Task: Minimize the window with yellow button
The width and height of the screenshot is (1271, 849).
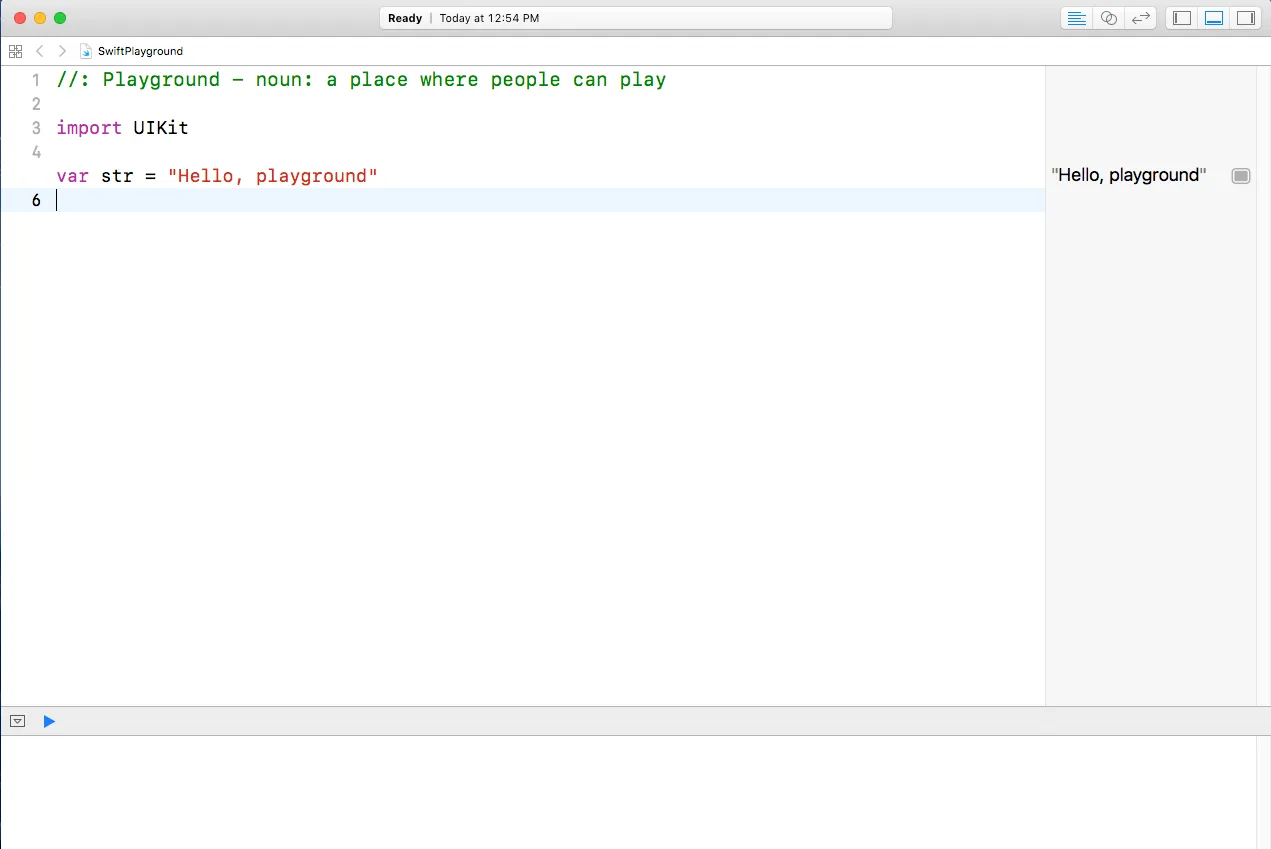Action: [40, 18]
